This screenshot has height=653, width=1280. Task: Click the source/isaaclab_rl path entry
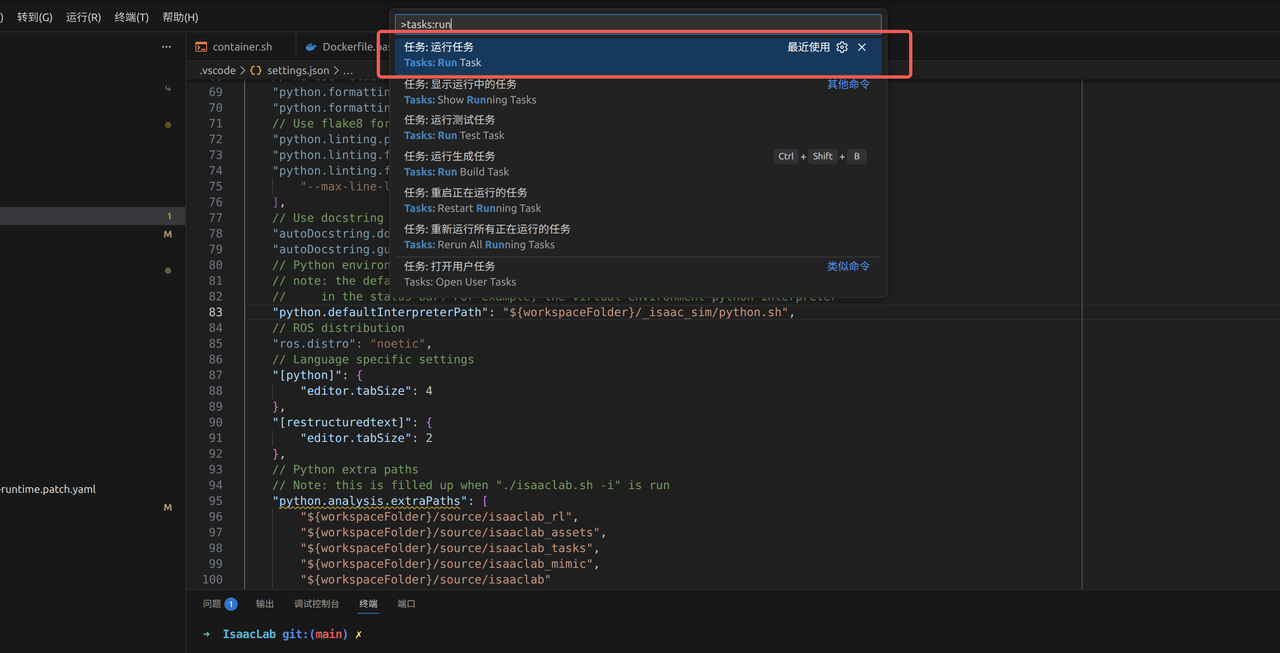coord(439,517)
